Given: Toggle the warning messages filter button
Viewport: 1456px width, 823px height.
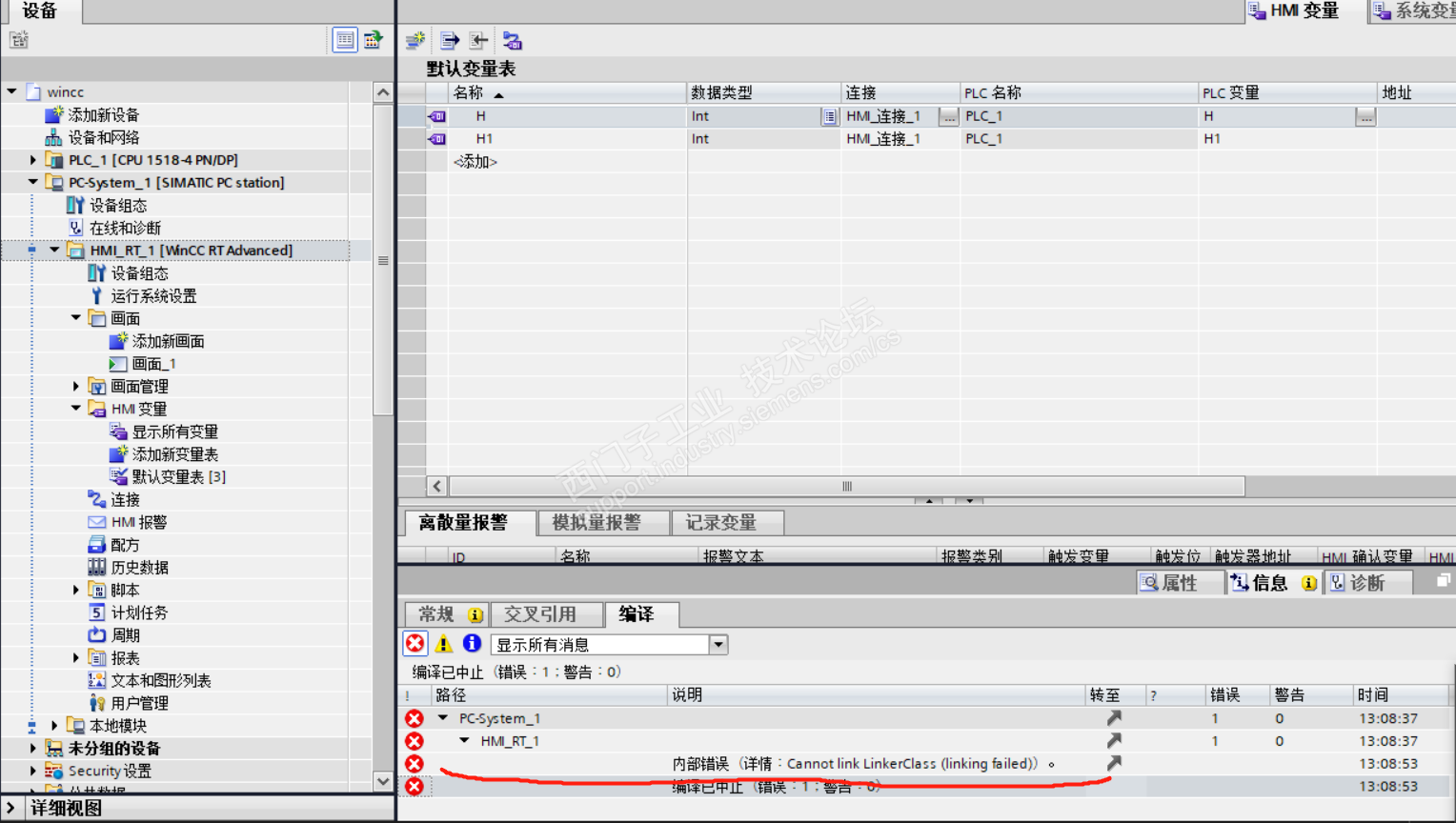Looking at the screenshot, I should (x=443, y=644).
